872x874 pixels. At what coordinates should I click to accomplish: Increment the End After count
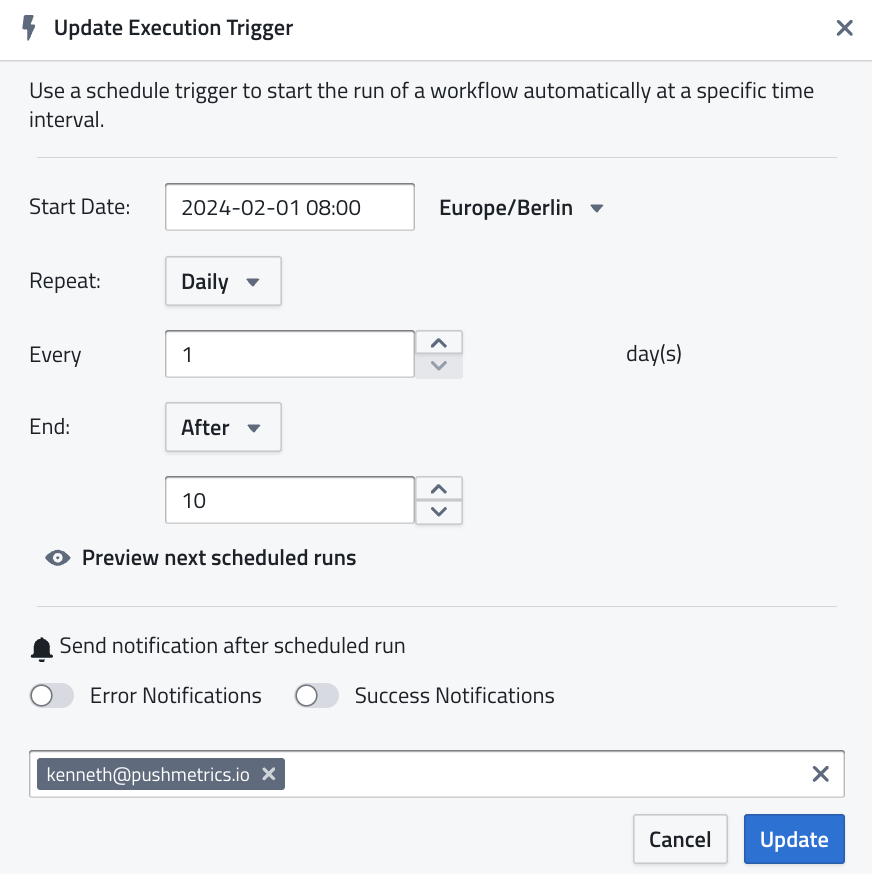[438, 489]
